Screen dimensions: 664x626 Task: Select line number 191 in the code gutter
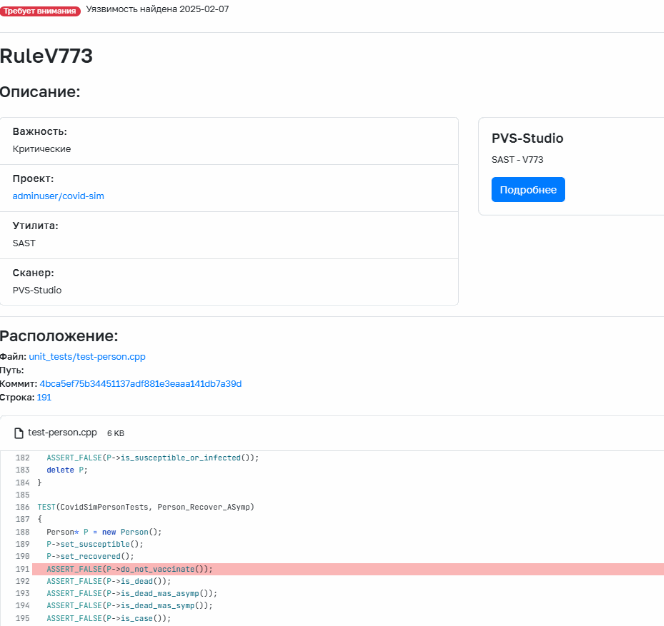tap(22, 569)
